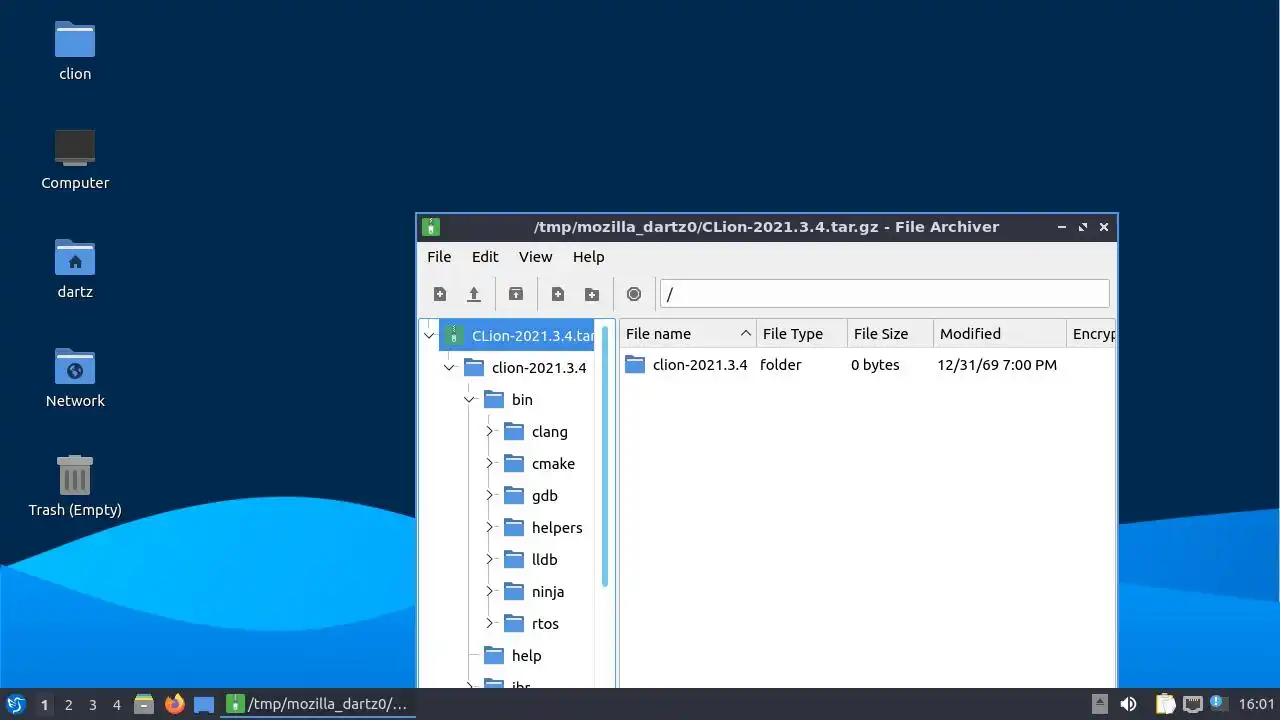1280x720 pixels.
Task: Open the dartz home folder icon
Action: click(75, 268)
